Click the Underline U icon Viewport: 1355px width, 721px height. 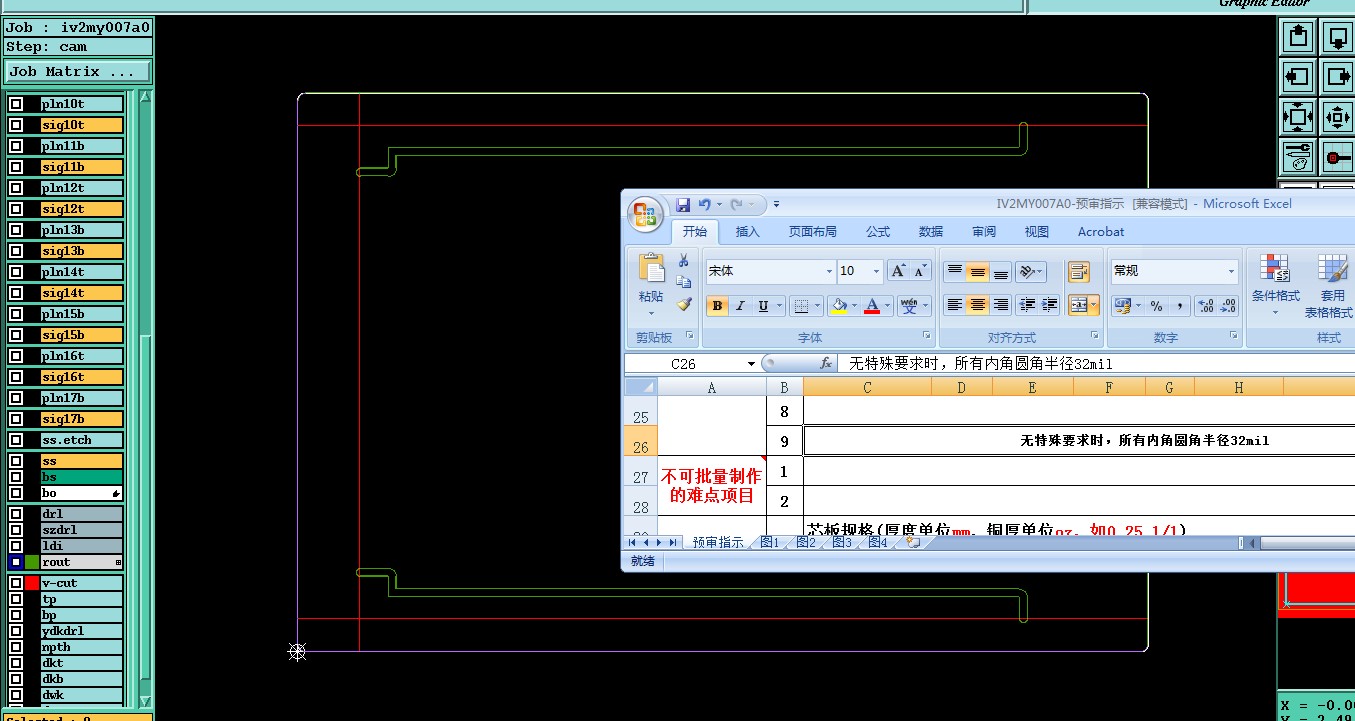(764, 306)
